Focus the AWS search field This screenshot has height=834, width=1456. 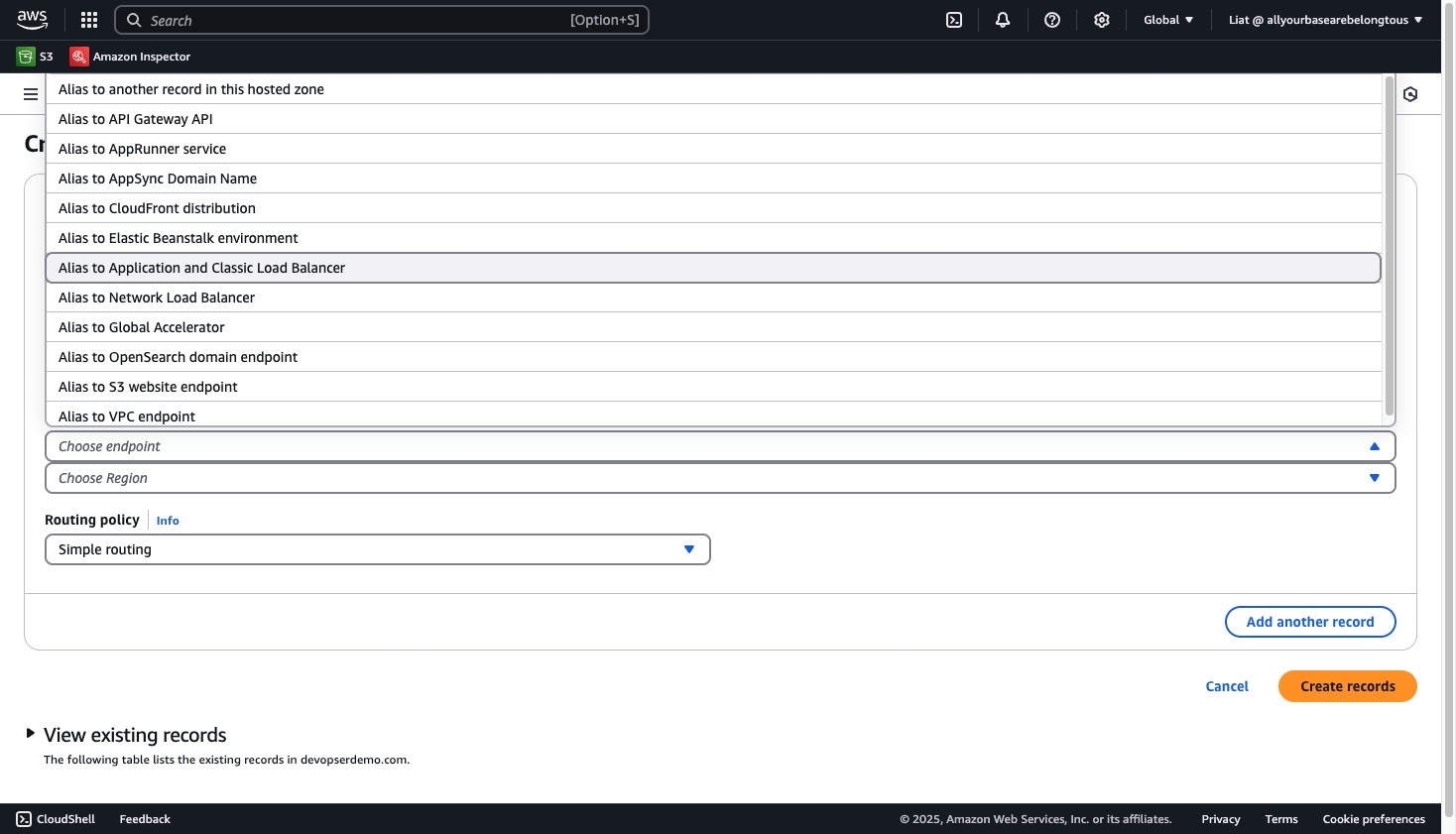pos(382,20)
